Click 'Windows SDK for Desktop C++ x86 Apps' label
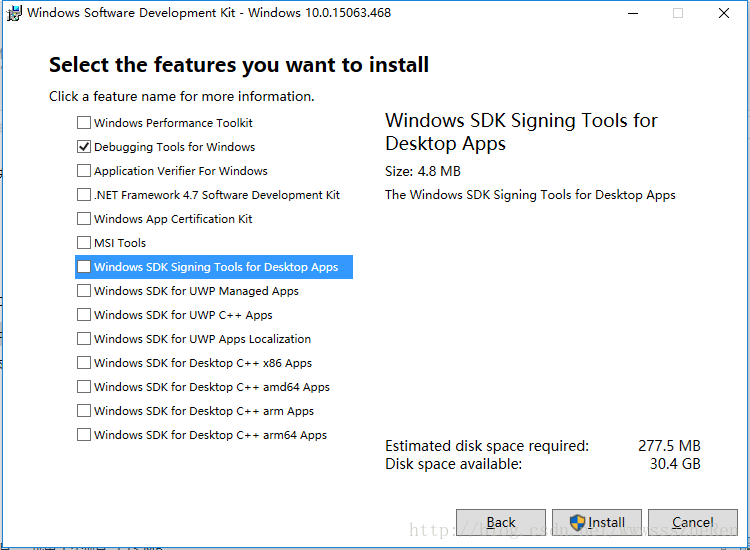750x550 pixels. click(203, 363)
